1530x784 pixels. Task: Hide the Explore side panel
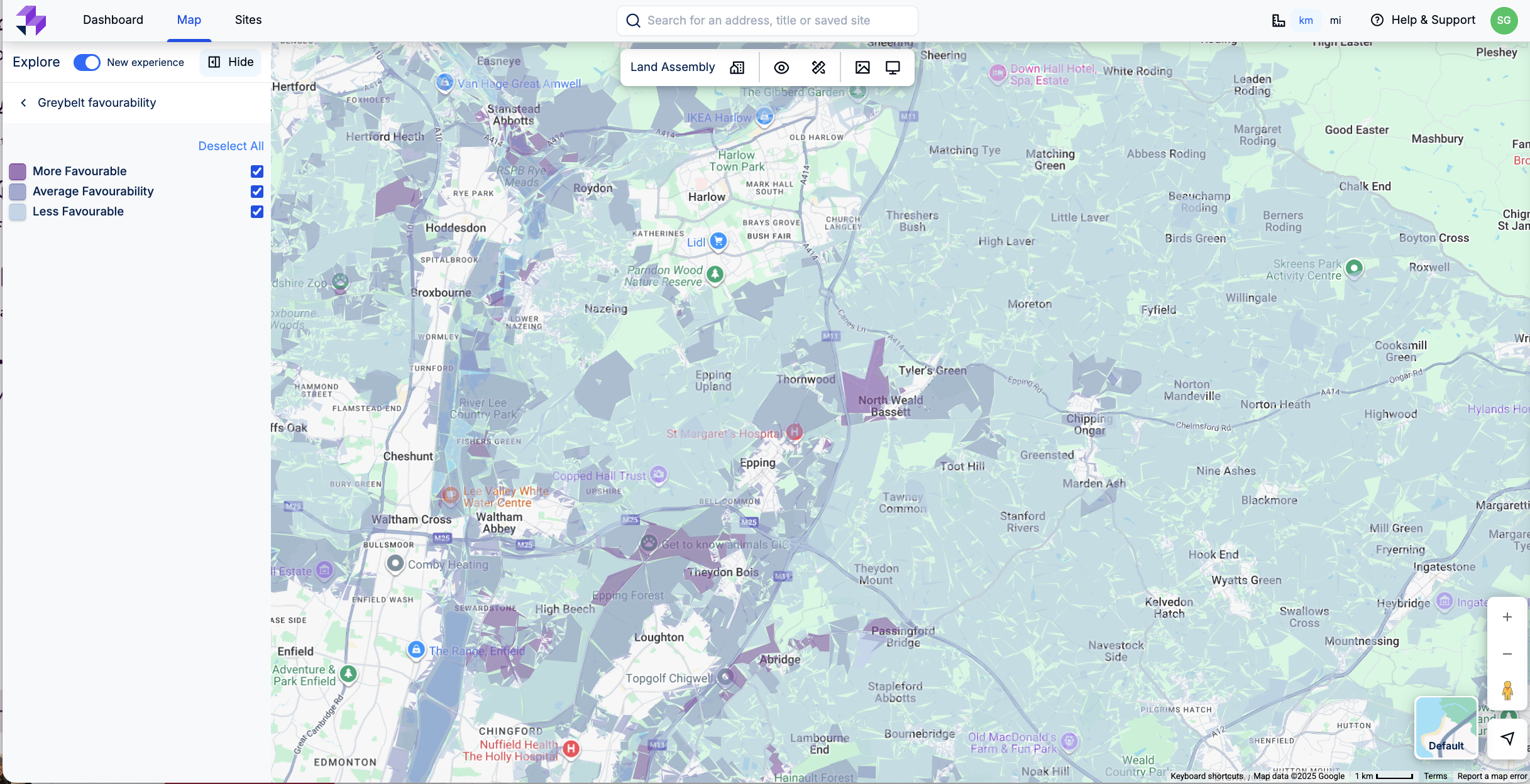point(231,62)
